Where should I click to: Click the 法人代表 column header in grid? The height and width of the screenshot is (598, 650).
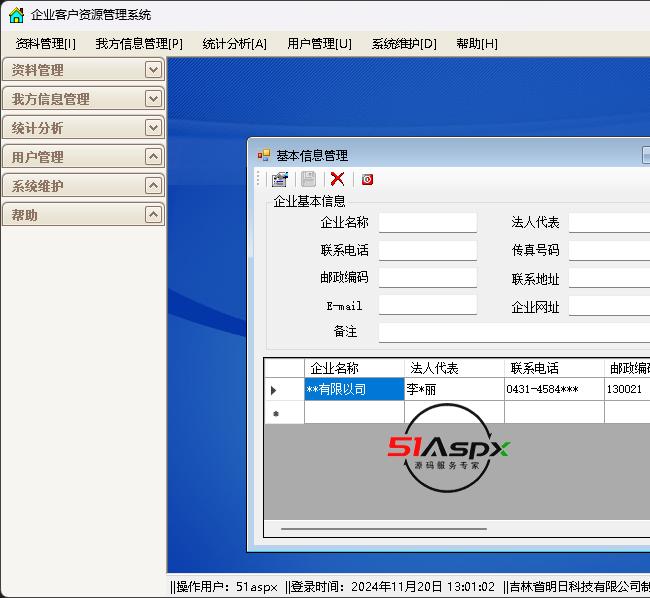pos(454,368)
